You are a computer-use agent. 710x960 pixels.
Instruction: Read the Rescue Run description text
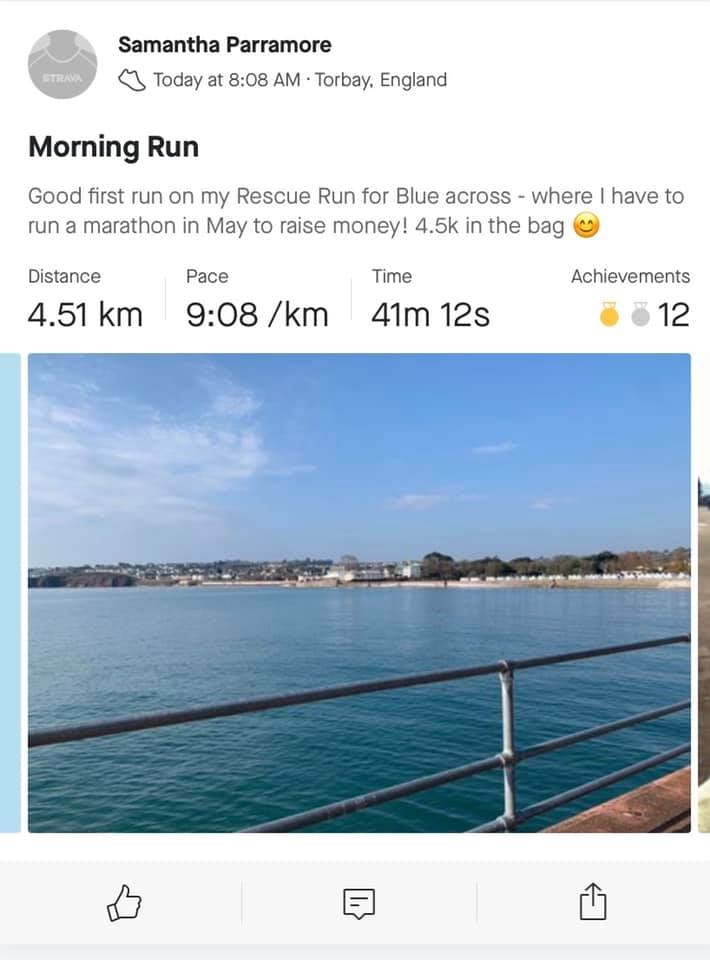(356, 211)
